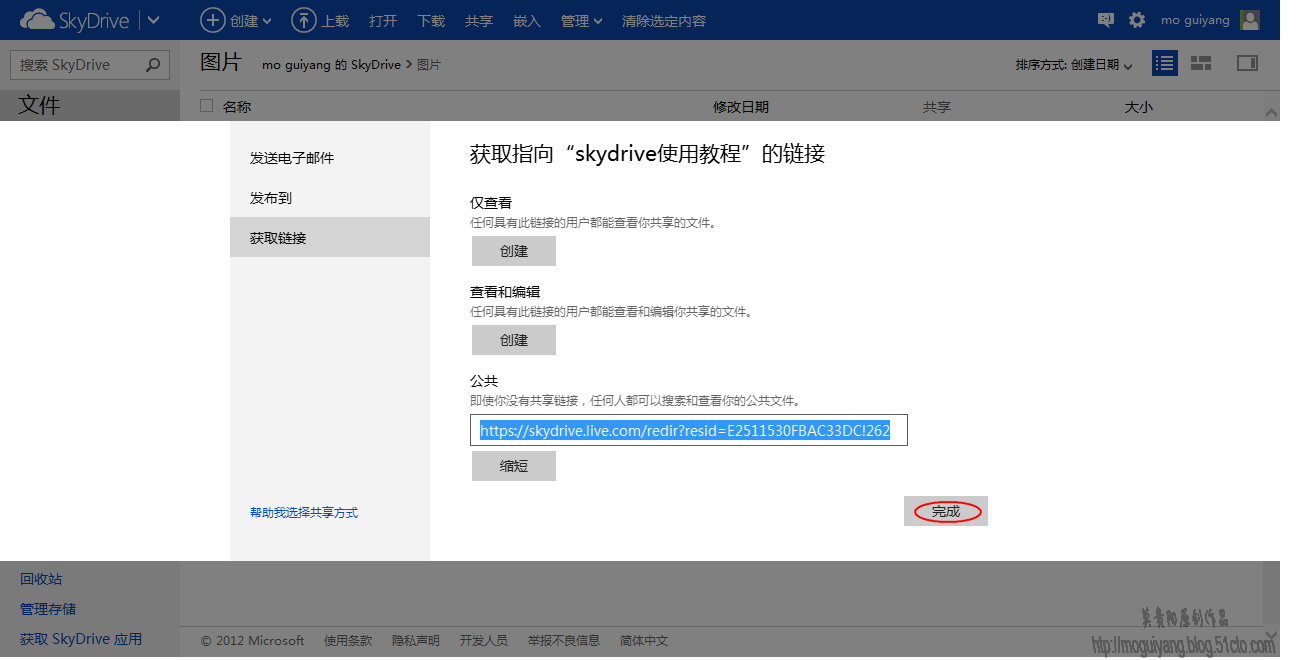Open the dropdown arrow beside SkyDrive logo
1305x660 pixels.
(154, 20)
